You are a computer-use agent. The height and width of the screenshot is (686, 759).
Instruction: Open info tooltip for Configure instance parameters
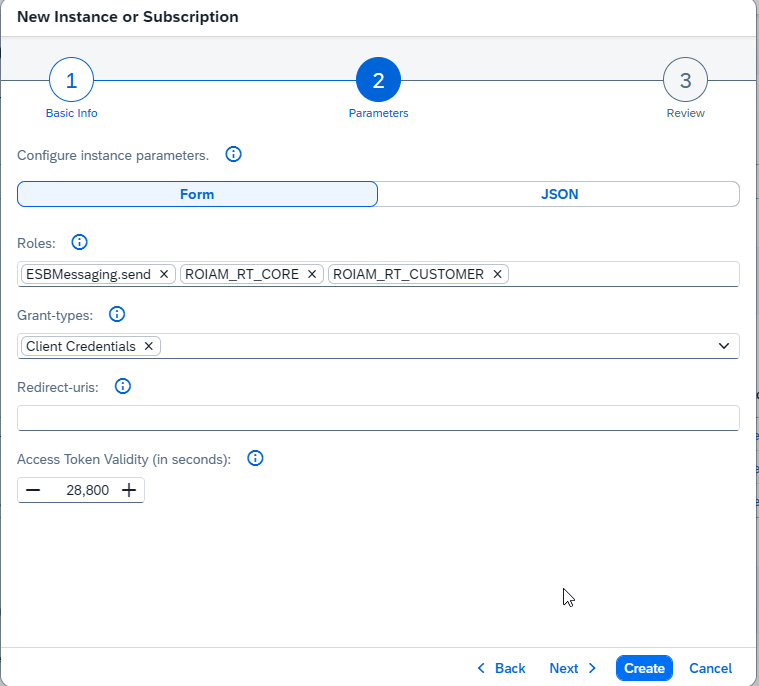click(233, 154)
